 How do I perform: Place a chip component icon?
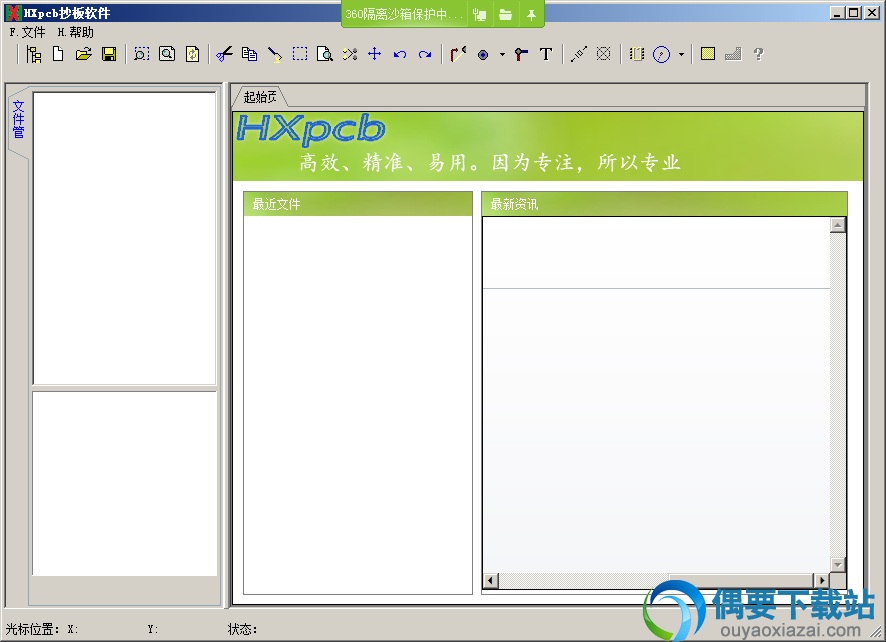point(637,54)
